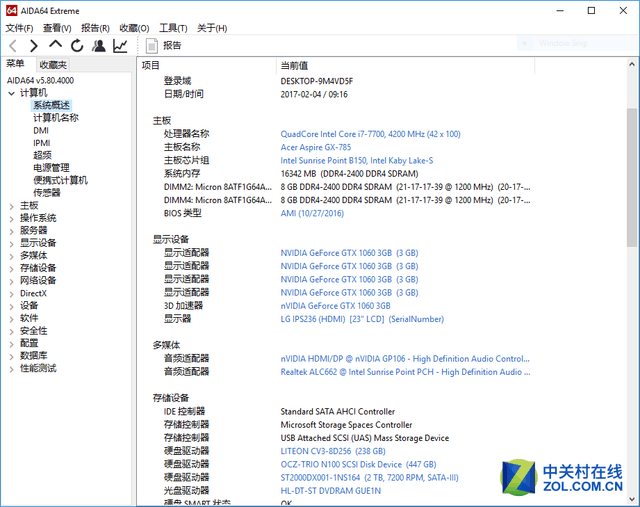Select the 2017-02-04 / 09:16 date value
Screen dimensions: 640x507
[314, 94]
